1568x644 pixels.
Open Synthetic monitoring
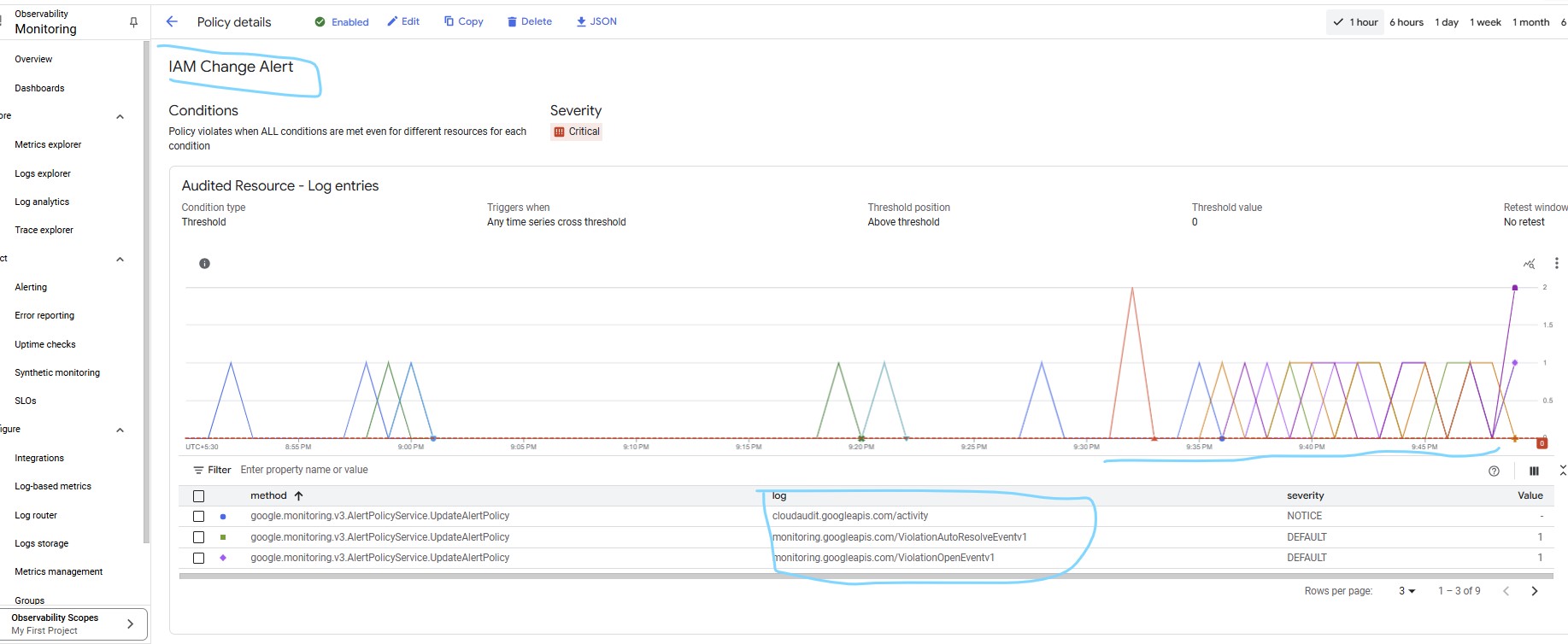[x=57, y=372]
